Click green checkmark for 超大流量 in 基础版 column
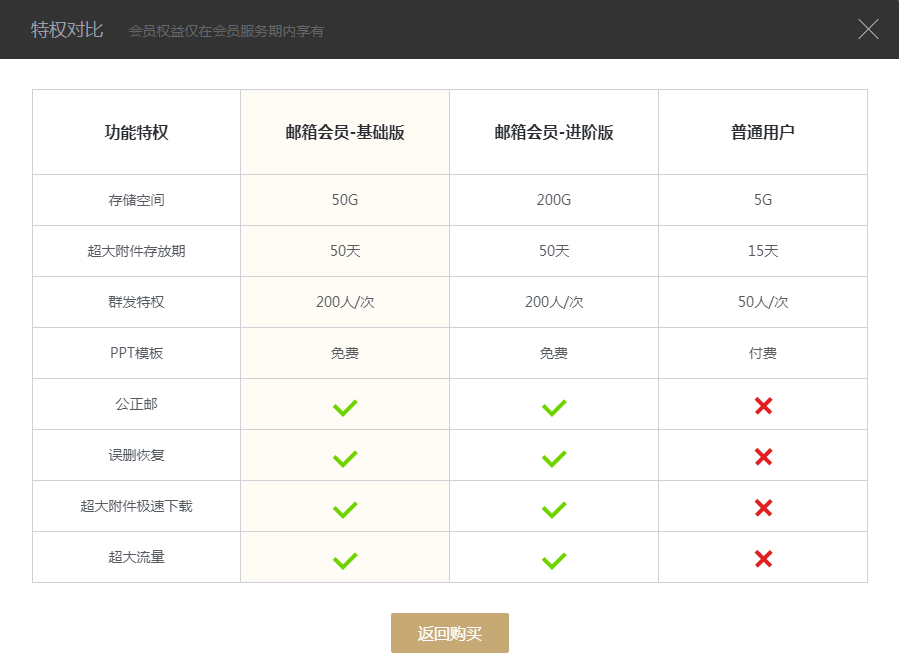The width and height of the screenshot is (899, 672). [x=345, y=560]
